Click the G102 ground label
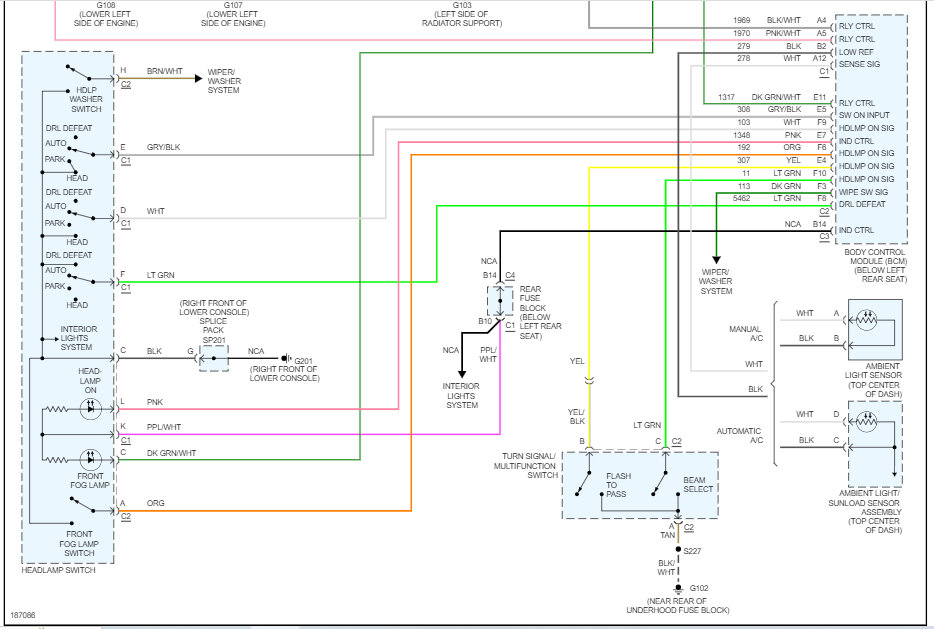This screenshot has width=934, height=629. [x=699, y=588]
